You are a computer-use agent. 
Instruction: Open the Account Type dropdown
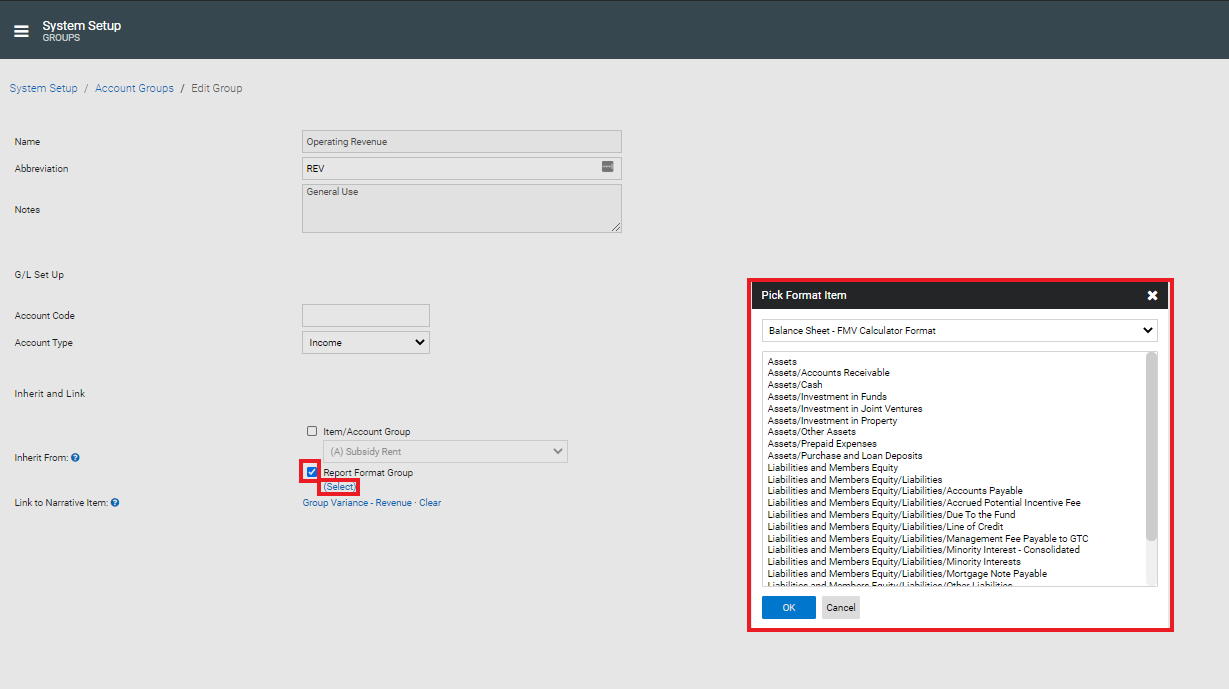366,343
